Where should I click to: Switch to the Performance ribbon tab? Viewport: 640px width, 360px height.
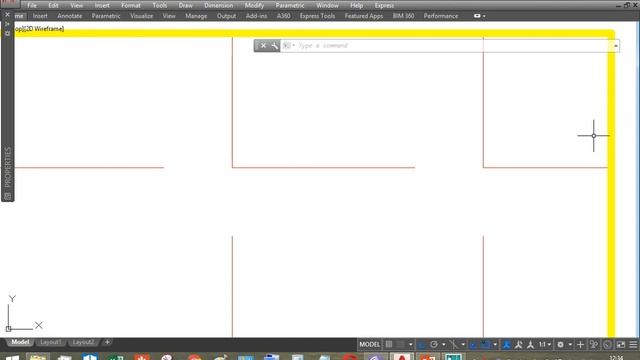click(x=440, y=16)
